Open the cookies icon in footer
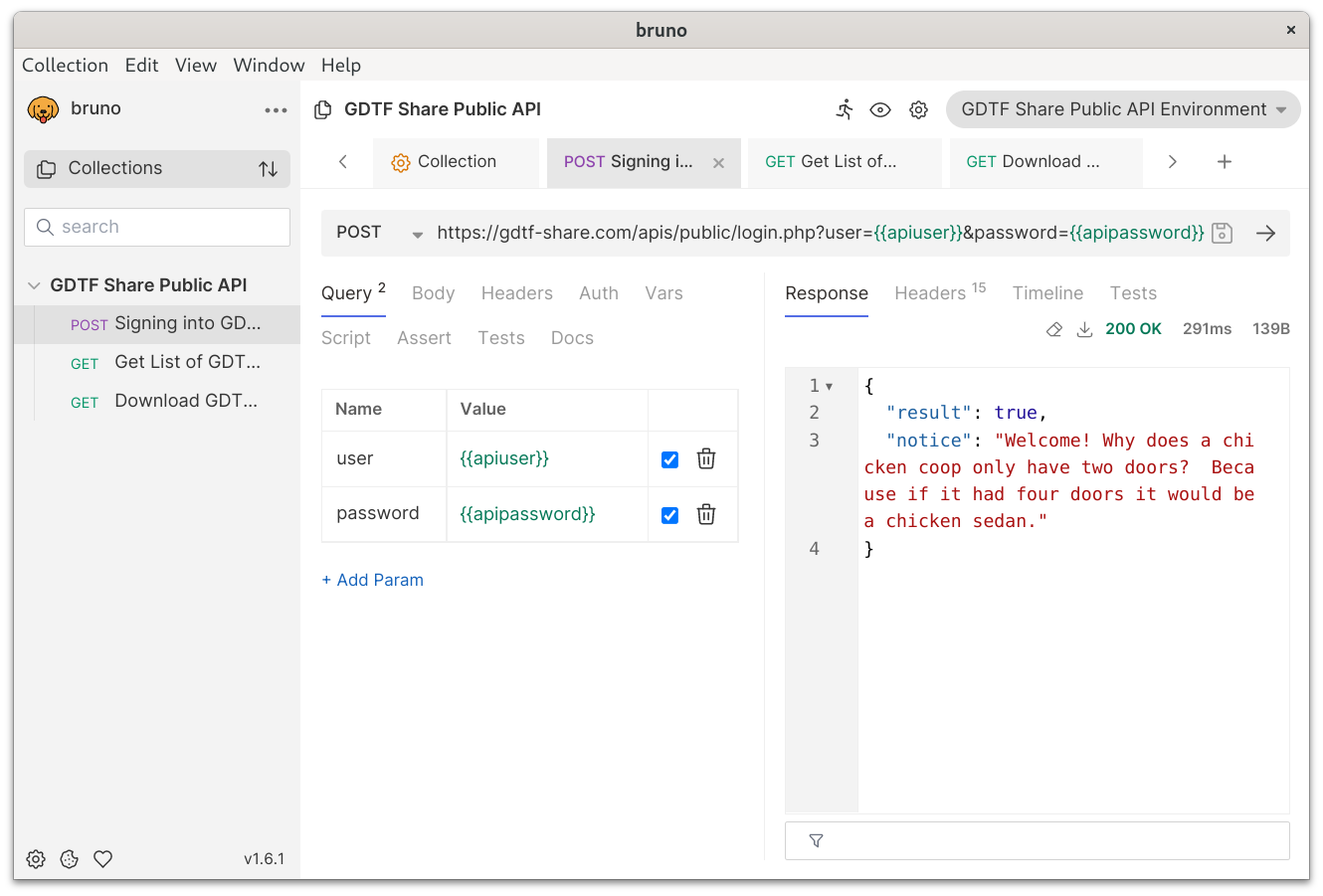1323x896 pixels. [69, 859]
